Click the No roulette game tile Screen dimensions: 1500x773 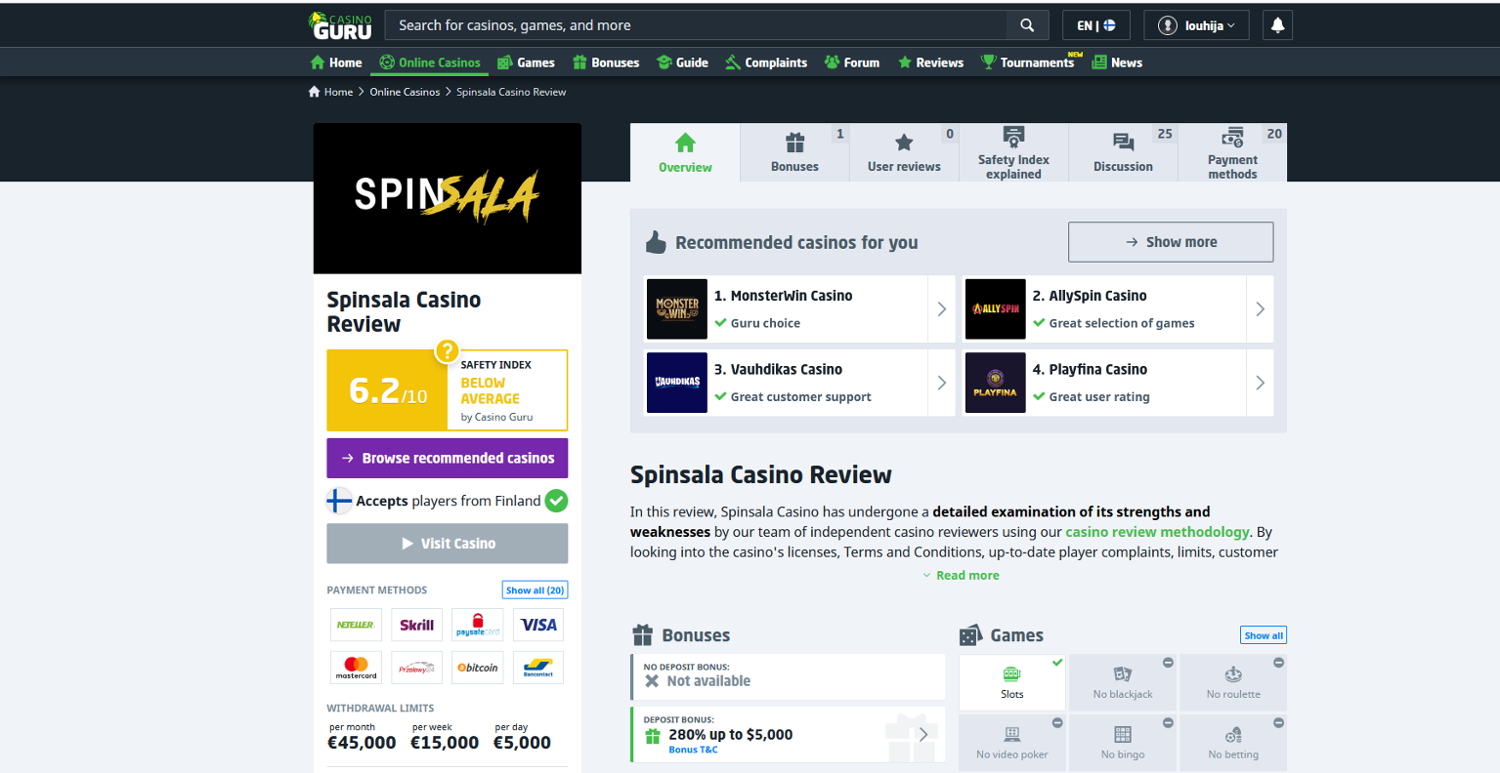click(1233, 682)
